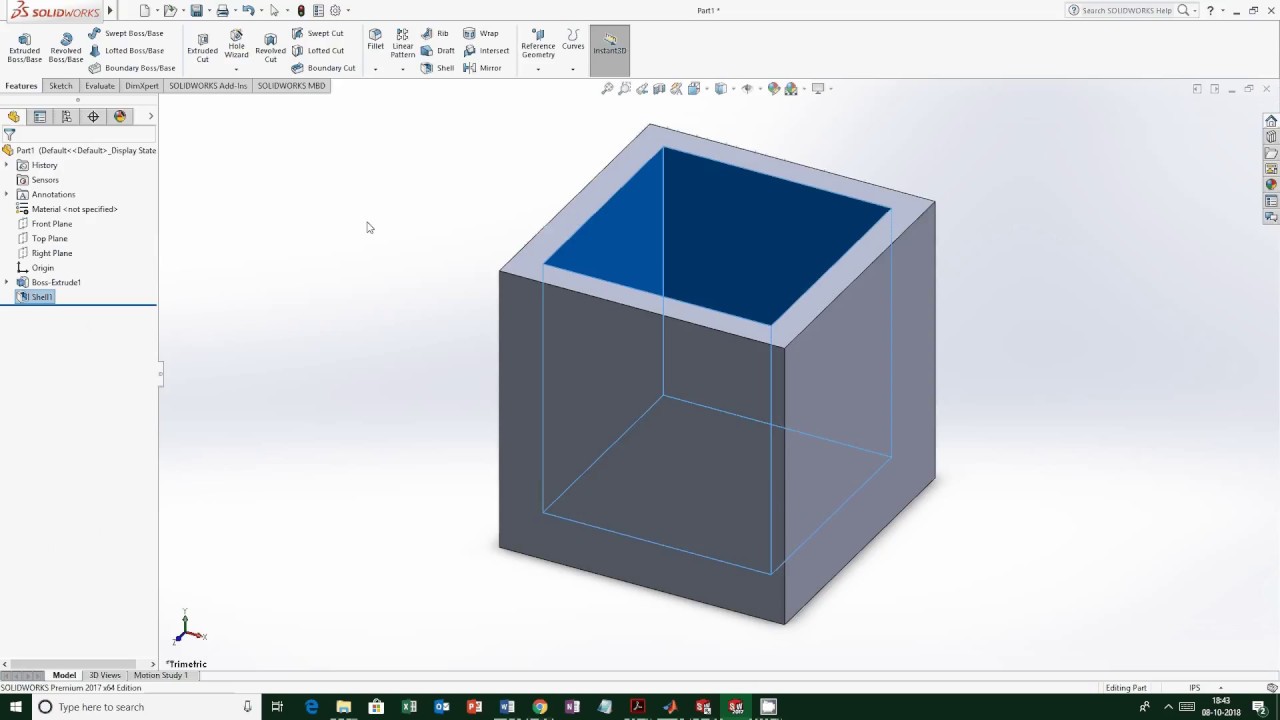This screenshot has width=1280, height=720.
Task: Open the Apply Scene icon
Action: click(791, 89)
